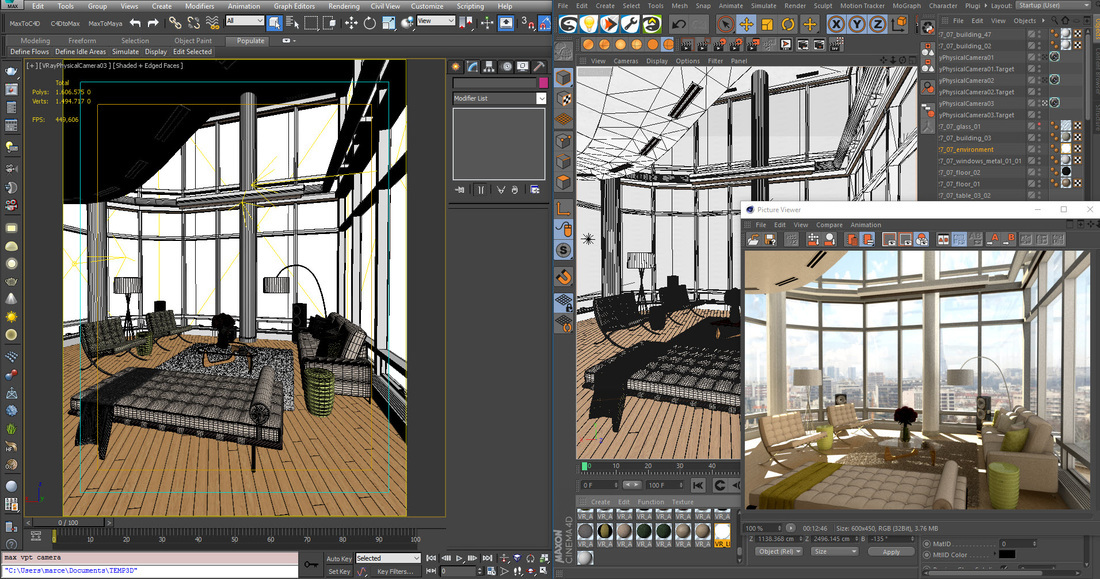Switch to the Populate ribbon tab
This screenshot has width=1100, height=579.
[x=250, y=41]
